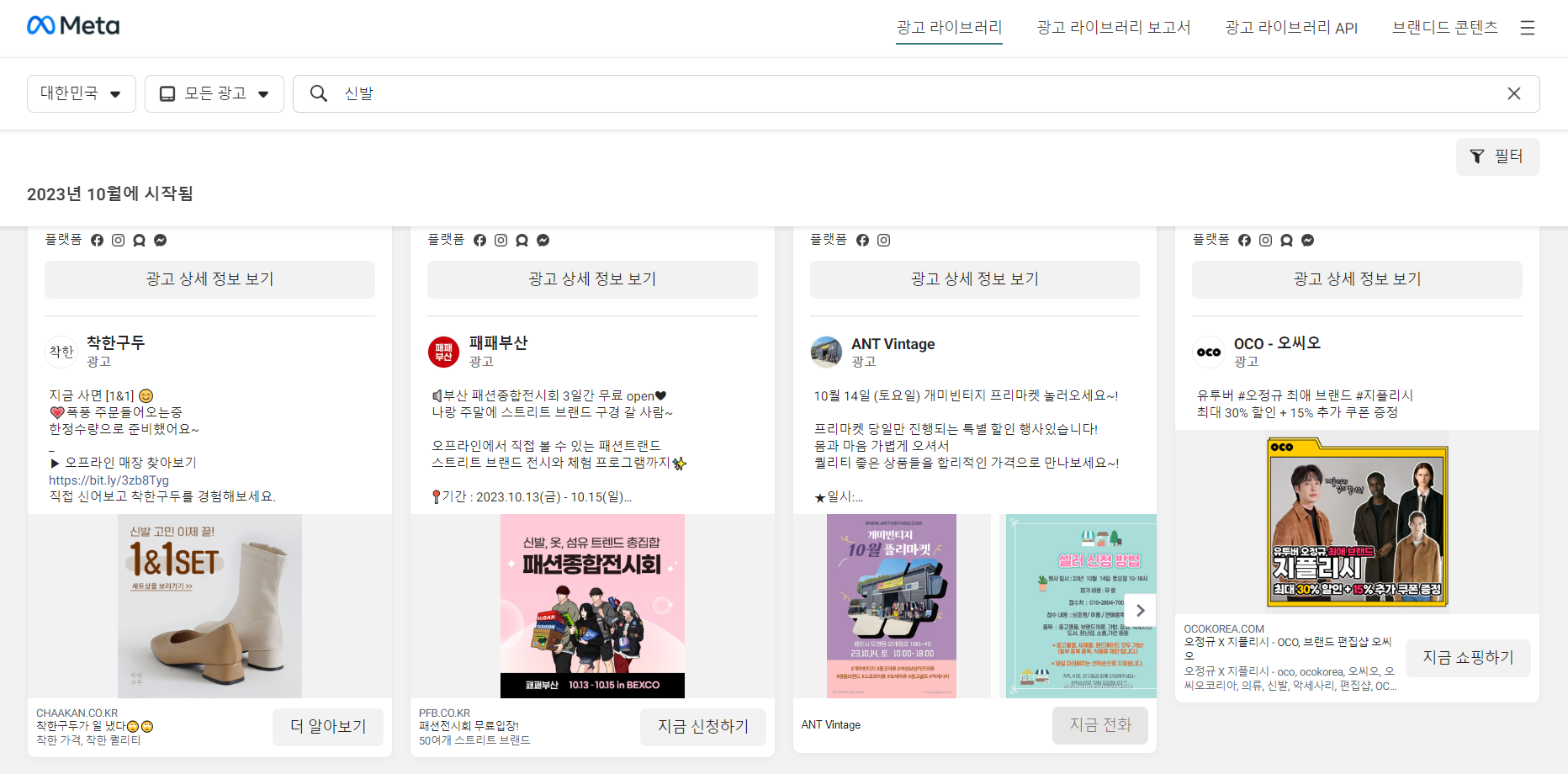This screenshot has width=1568, height=774.
Task: Open the hamburger menu icon
Action: click(1528, 28)
